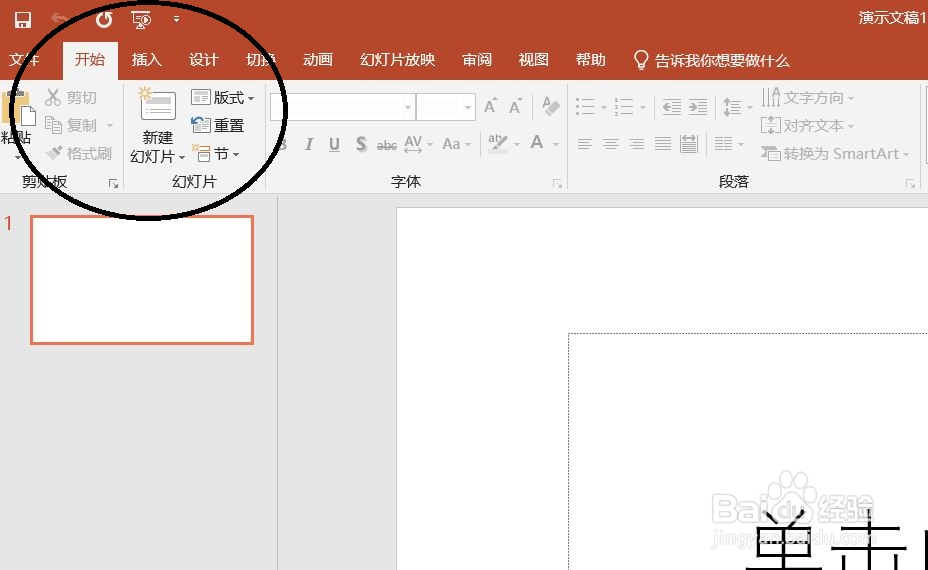Click 剪切 cut button
This screenshot has width=928, height=570.
coord(71,97)
